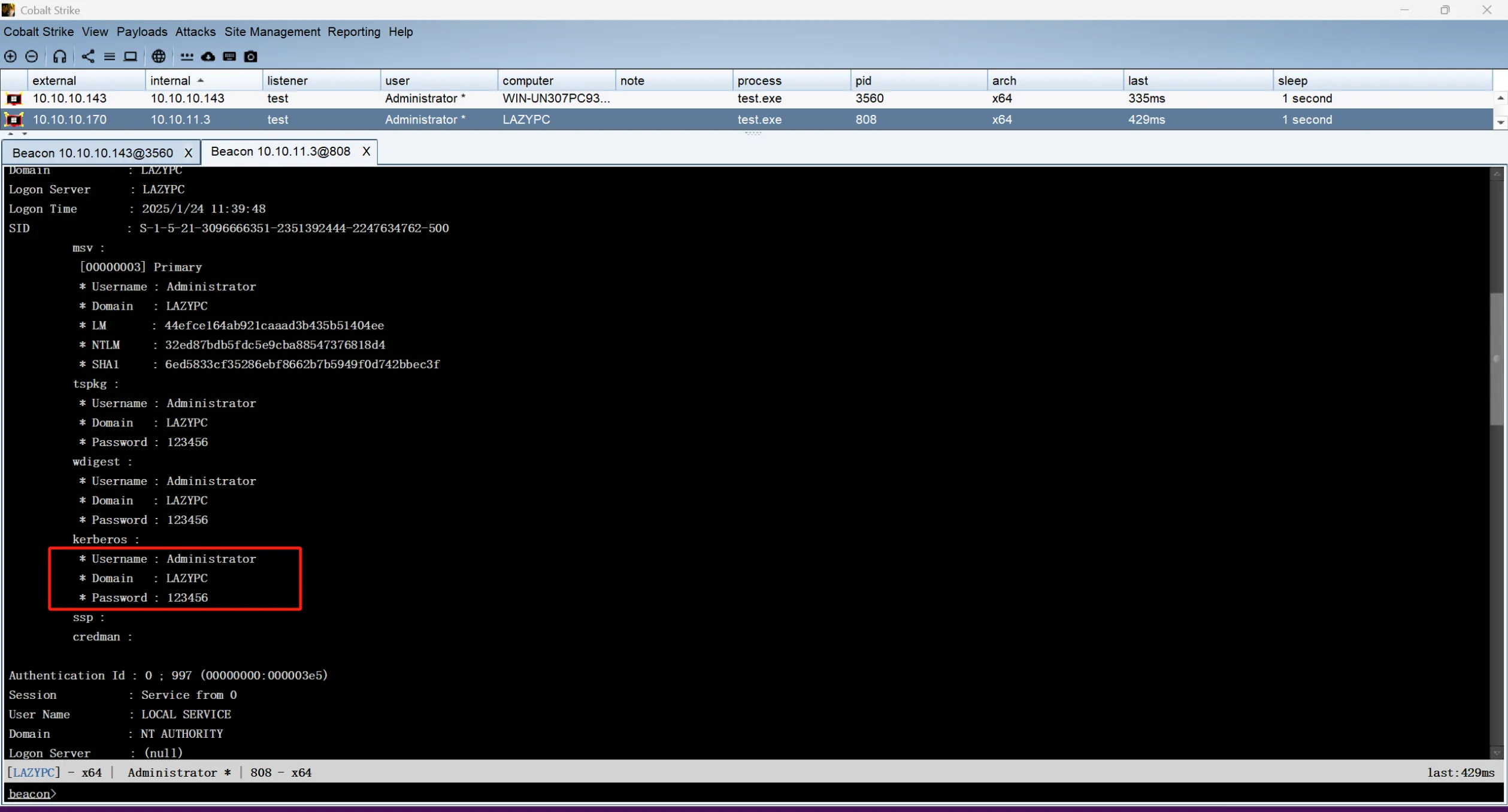This screenshot has width=1508, height=812.
Task: Close the Beacon 10.10.11.3@808 tab
Action: [x=366, y=152]
